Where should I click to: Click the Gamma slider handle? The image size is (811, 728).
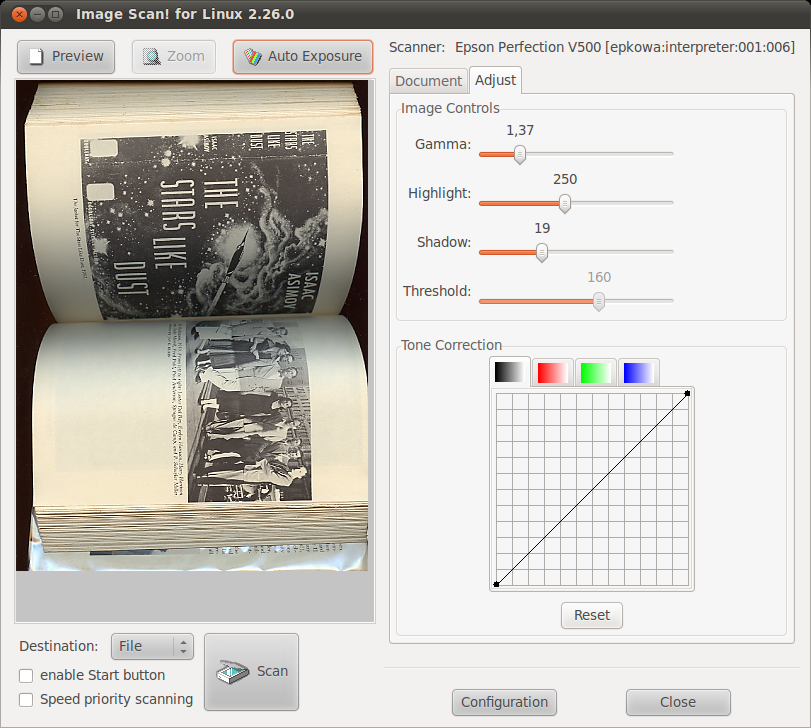(520, 154)
